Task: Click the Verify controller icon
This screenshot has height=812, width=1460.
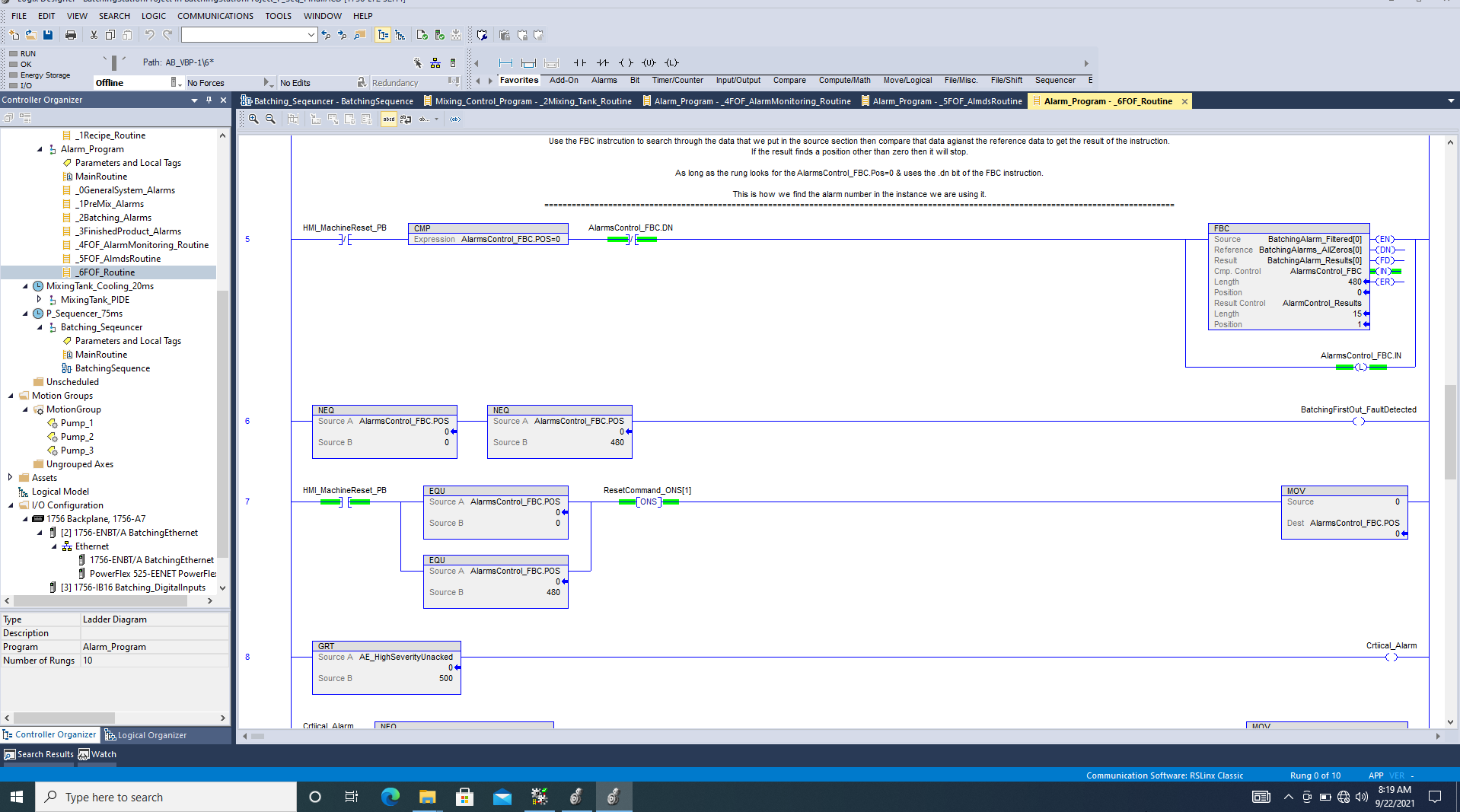Action: tap(439, 35)
